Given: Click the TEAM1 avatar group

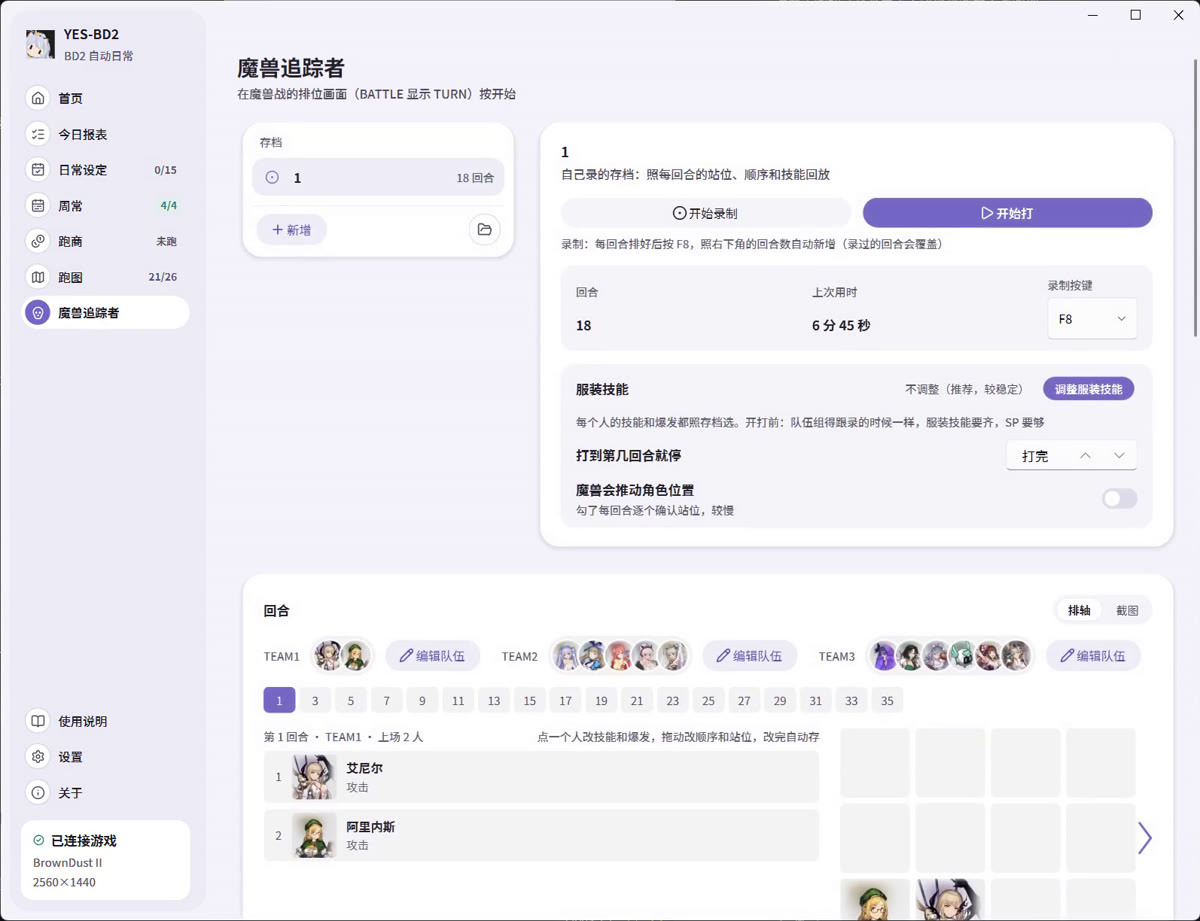Looking at the screenshot, I should 342,656.
